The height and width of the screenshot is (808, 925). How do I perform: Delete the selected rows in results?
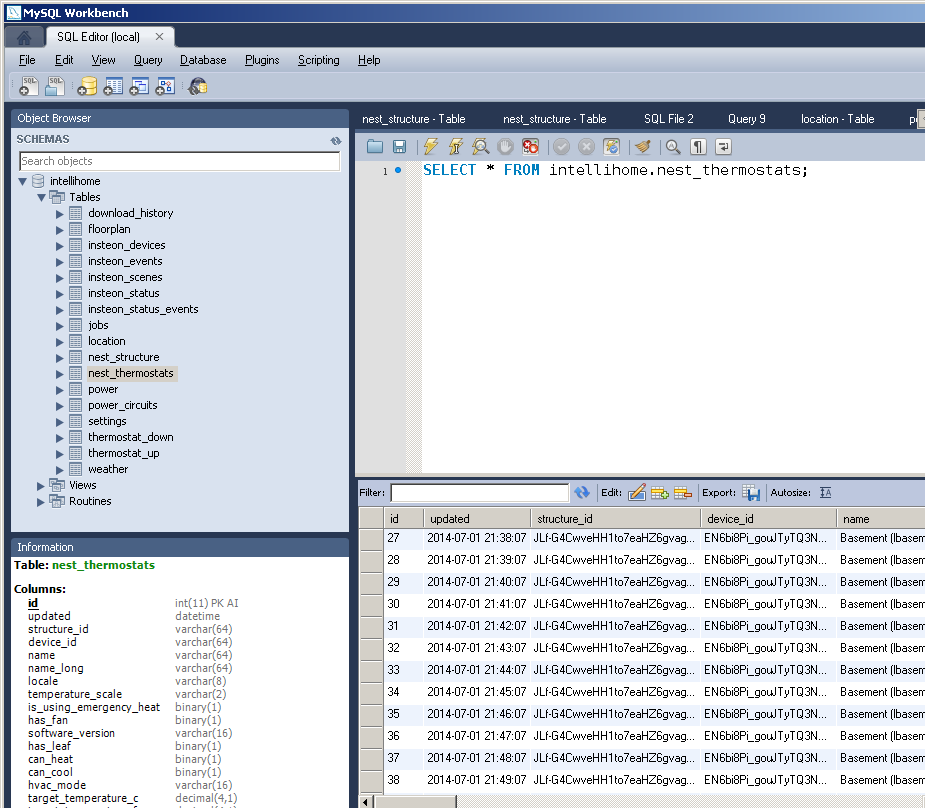683,492
